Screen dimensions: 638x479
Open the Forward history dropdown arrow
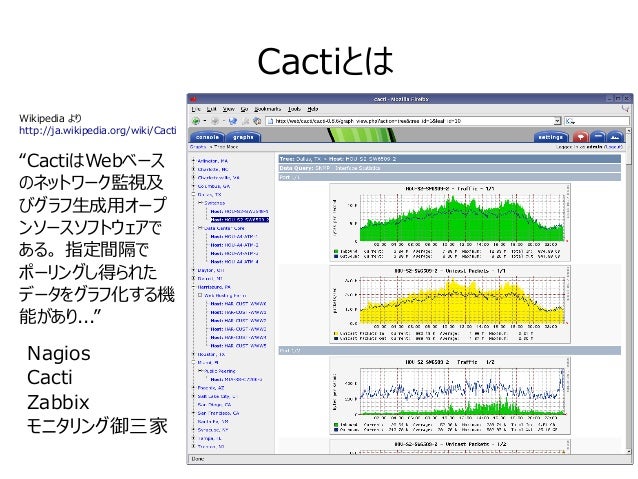pos(223,121)
